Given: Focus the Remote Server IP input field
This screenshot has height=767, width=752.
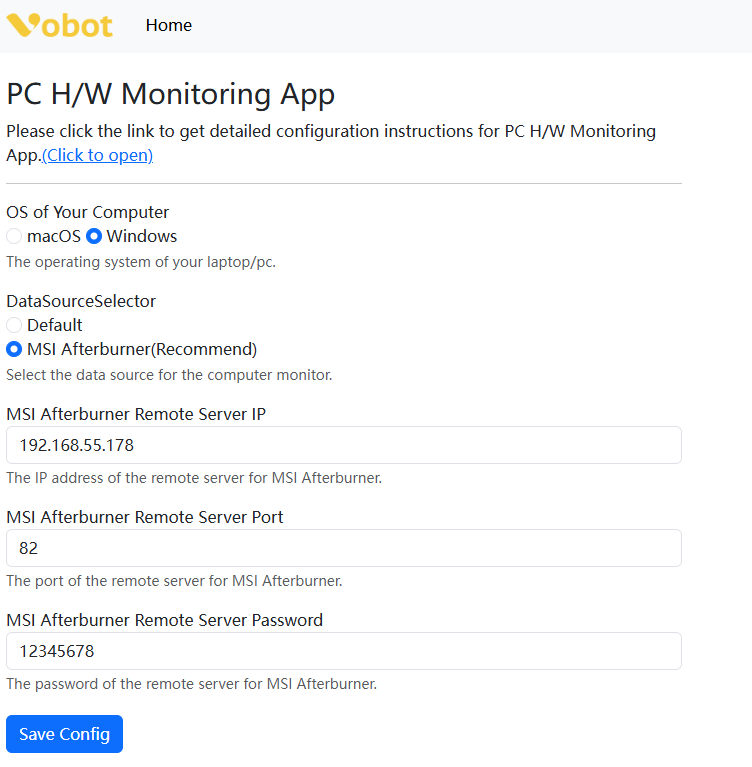Looking at the screenshot, I should tap(344, 445).
